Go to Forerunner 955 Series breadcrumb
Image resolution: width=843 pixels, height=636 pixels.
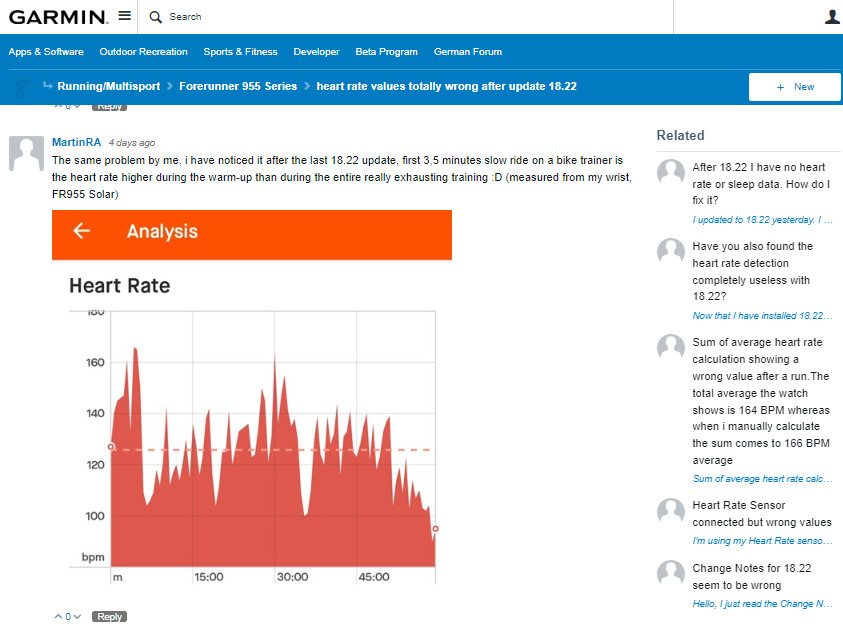[238, 86]
